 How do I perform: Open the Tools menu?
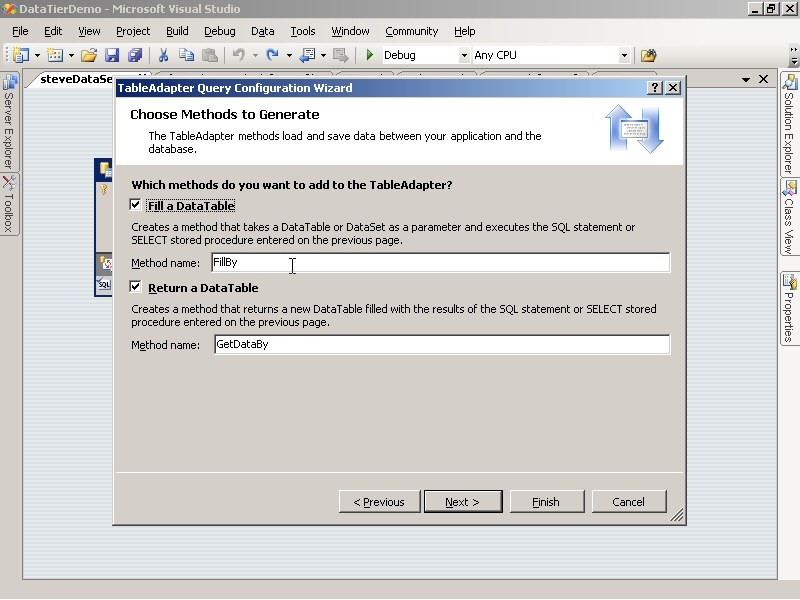[x=303, y=31]
